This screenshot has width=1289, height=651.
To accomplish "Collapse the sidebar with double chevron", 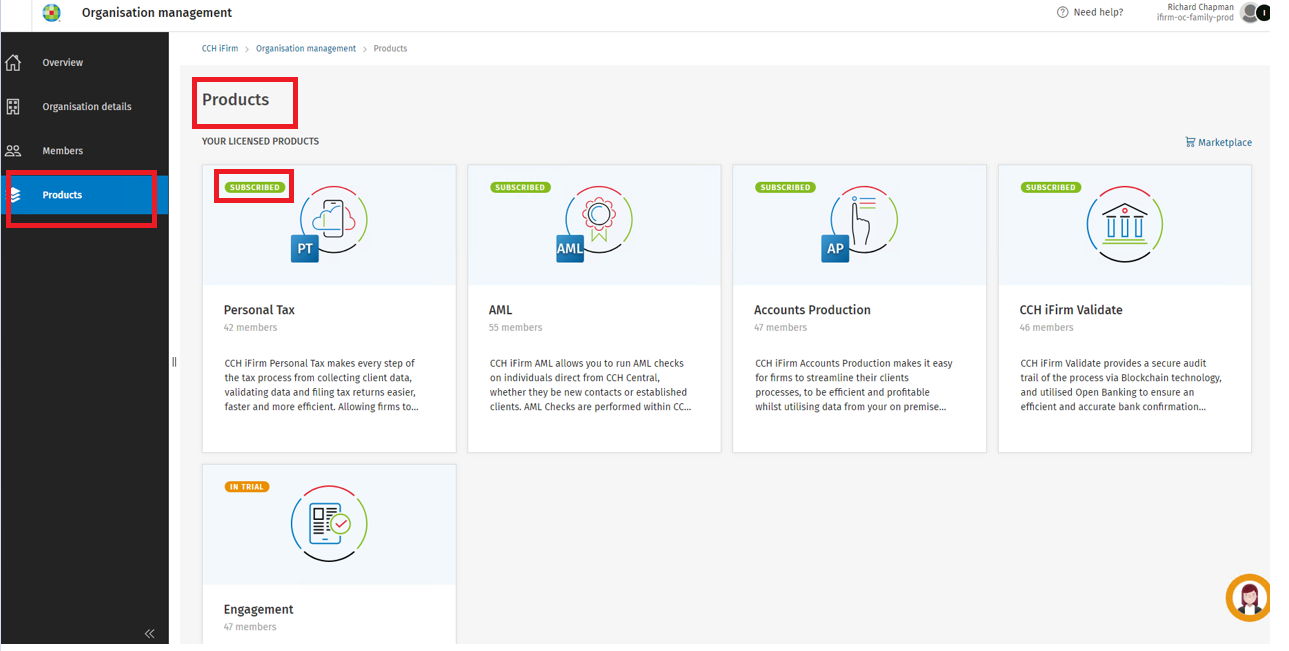I will coord(150,633).
